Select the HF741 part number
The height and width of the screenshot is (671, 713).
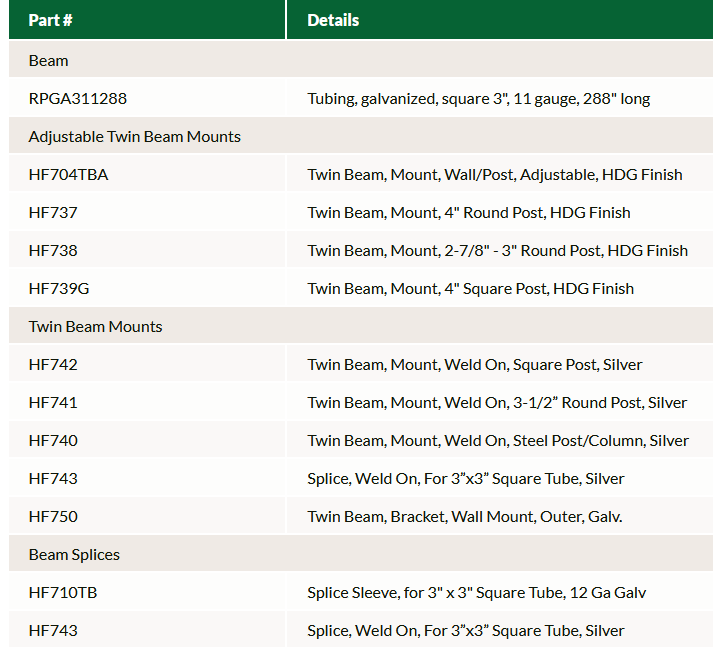click(x=53, y=402)
